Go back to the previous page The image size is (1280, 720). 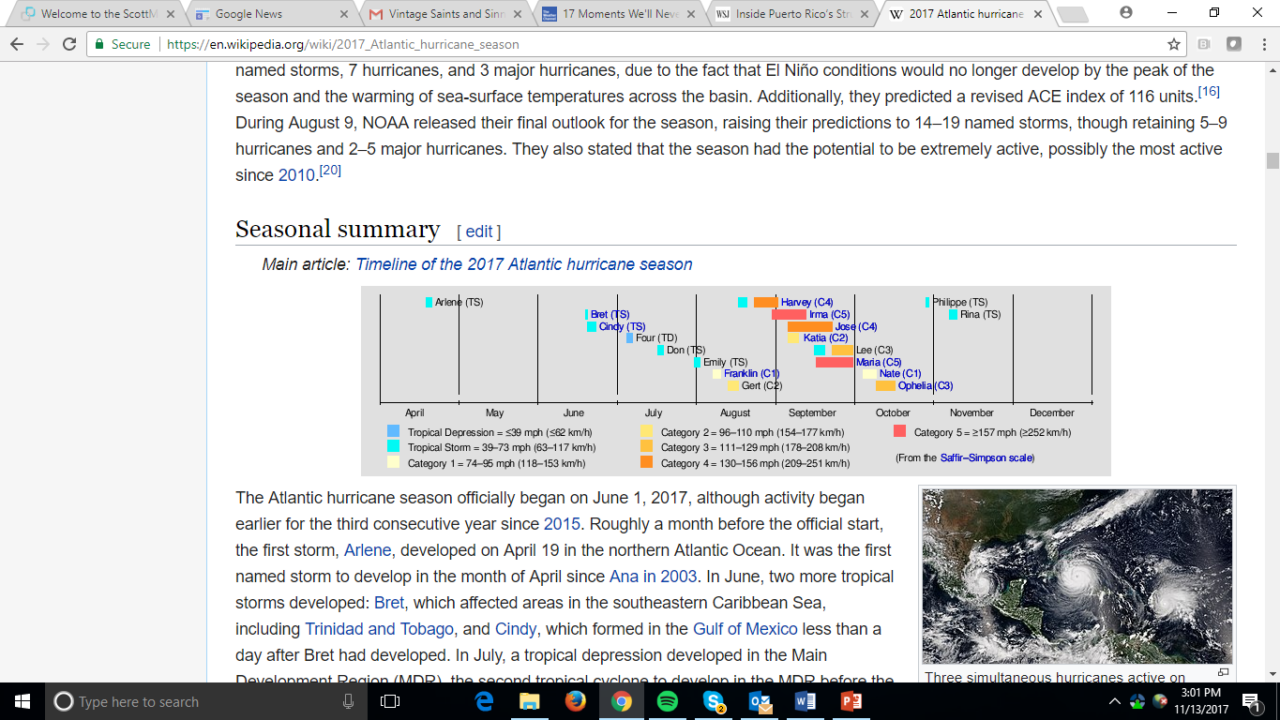(x=17, y=44)
